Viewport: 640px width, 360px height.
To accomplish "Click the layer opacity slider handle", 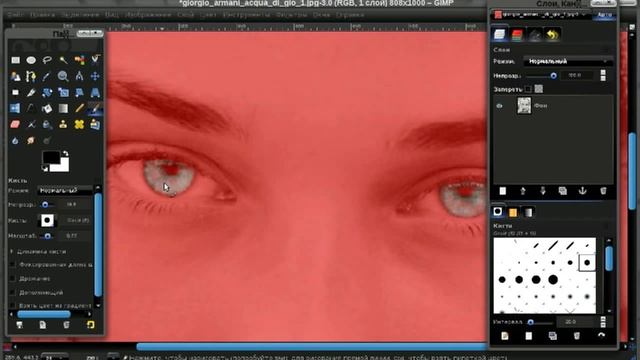I will click(553, 76).
